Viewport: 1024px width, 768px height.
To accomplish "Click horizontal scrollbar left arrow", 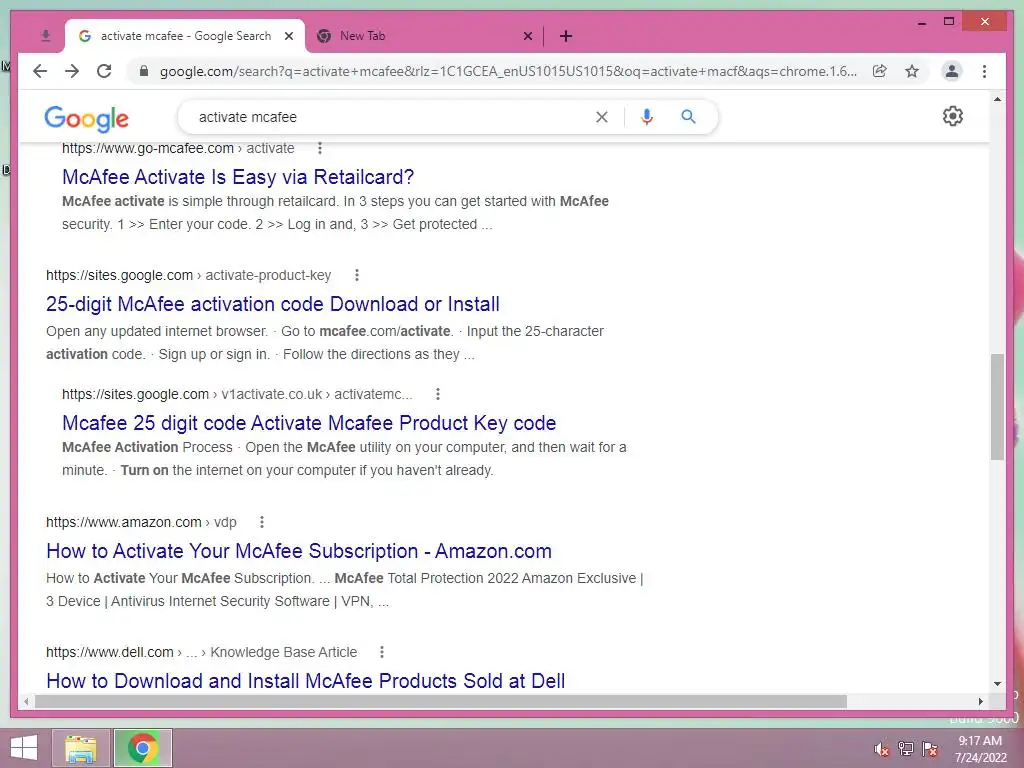I will [x=26, y=701].
